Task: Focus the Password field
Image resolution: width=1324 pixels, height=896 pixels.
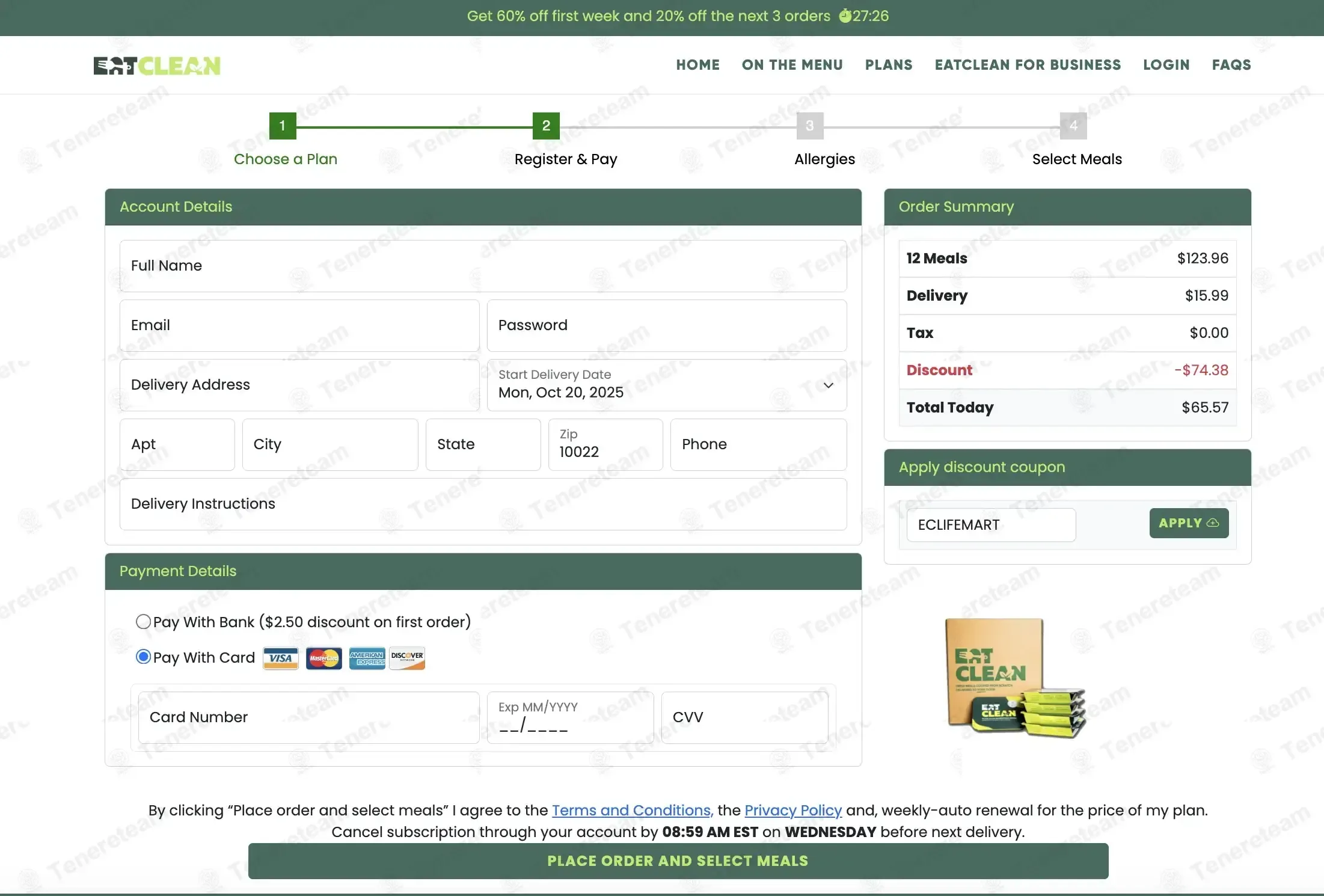Action: pos(667,325)
